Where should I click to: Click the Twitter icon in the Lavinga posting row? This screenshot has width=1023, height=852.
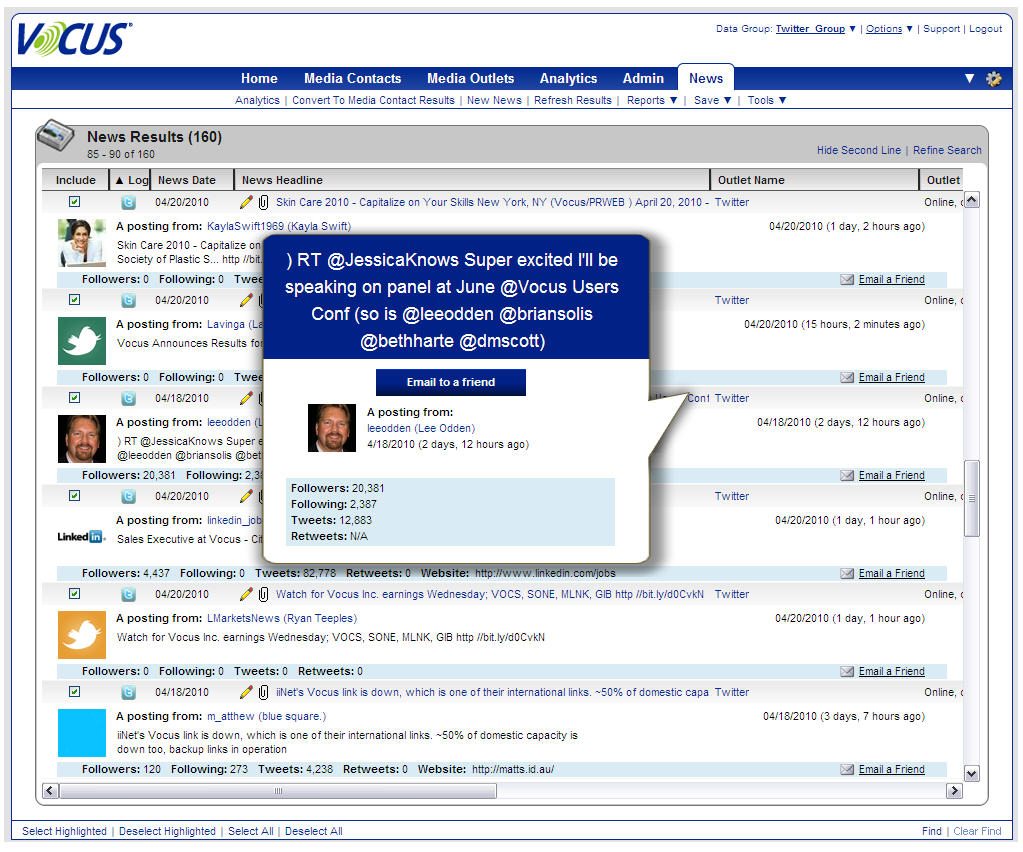click(x=129, y=300)
